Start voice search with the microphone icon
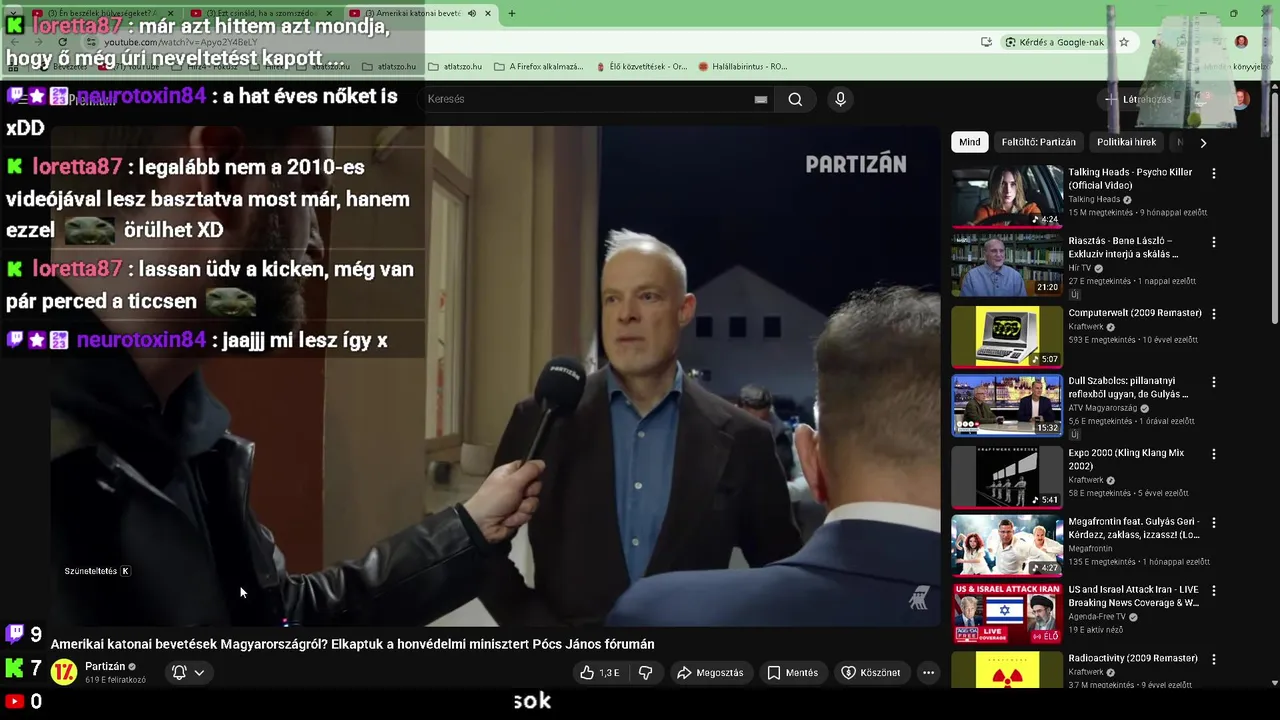1280x720 pixels. (840, 99)
